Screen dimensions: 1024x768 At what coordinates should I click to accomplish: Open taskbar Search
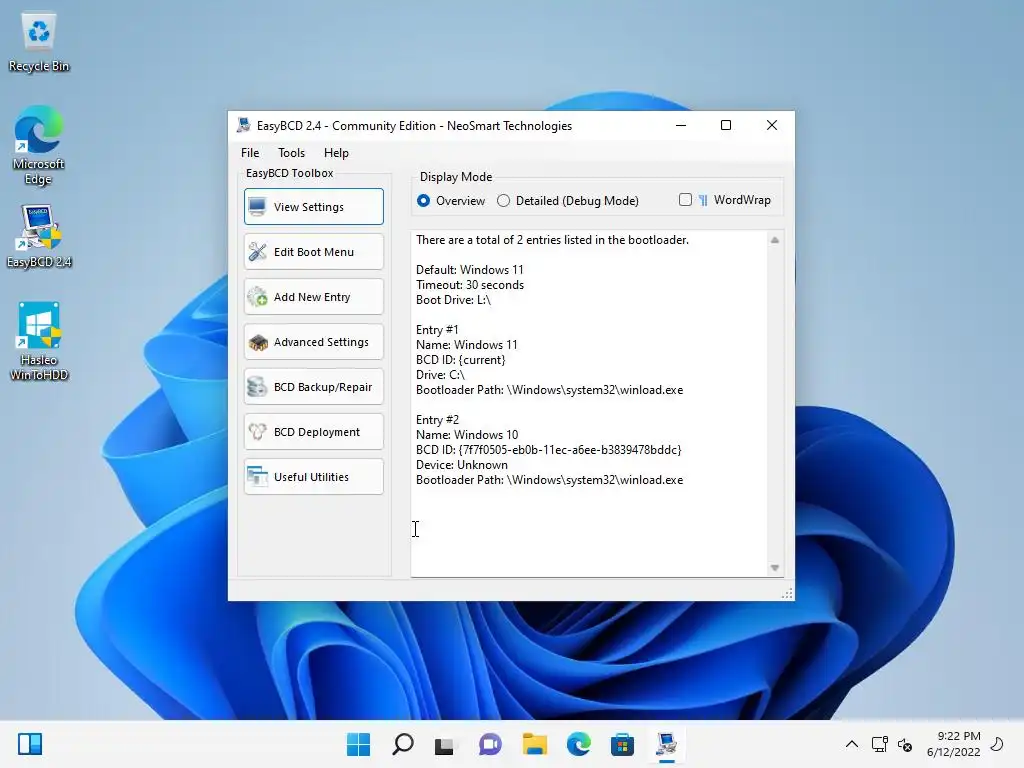pyautogui.click(x=402, y=744)
